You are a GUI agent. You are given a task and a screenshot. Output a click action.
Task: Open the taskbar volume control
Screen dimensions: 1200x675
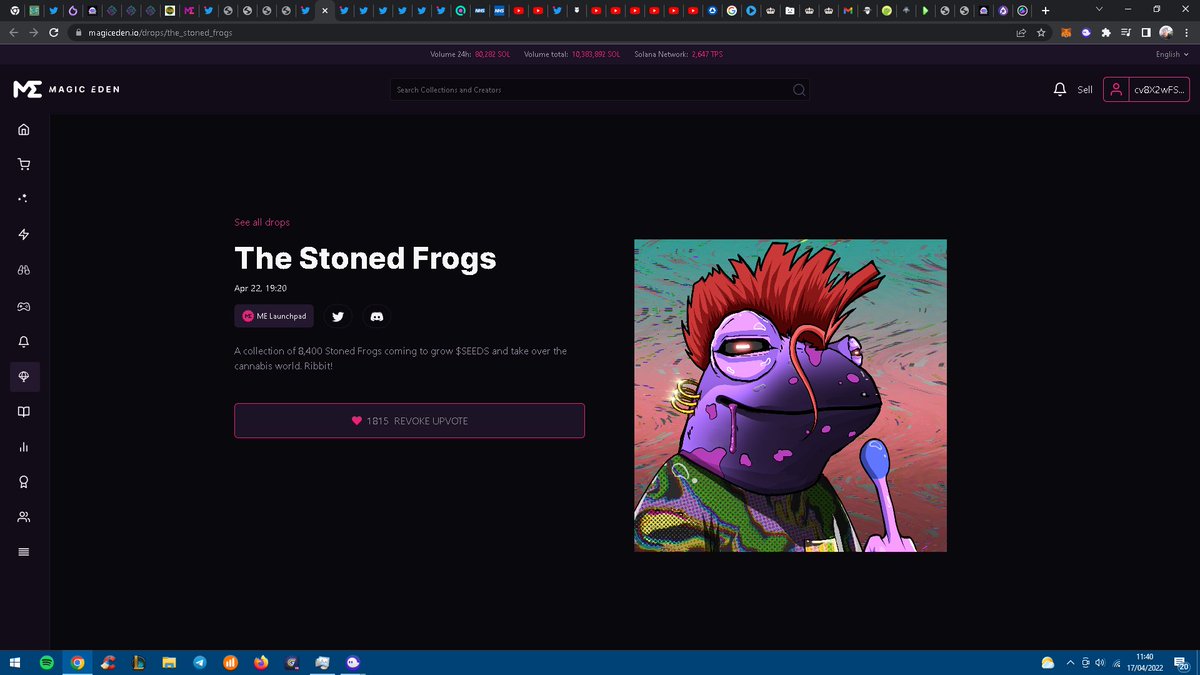point(1100,662)
